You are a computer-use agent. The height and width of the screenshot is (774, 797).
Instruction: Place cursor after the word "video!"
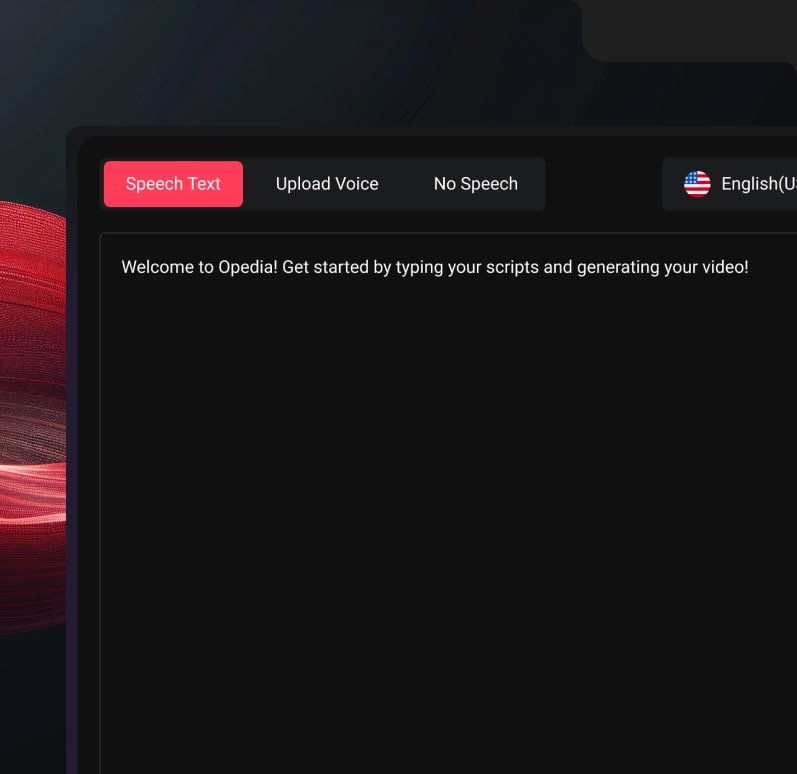point(750,267)
